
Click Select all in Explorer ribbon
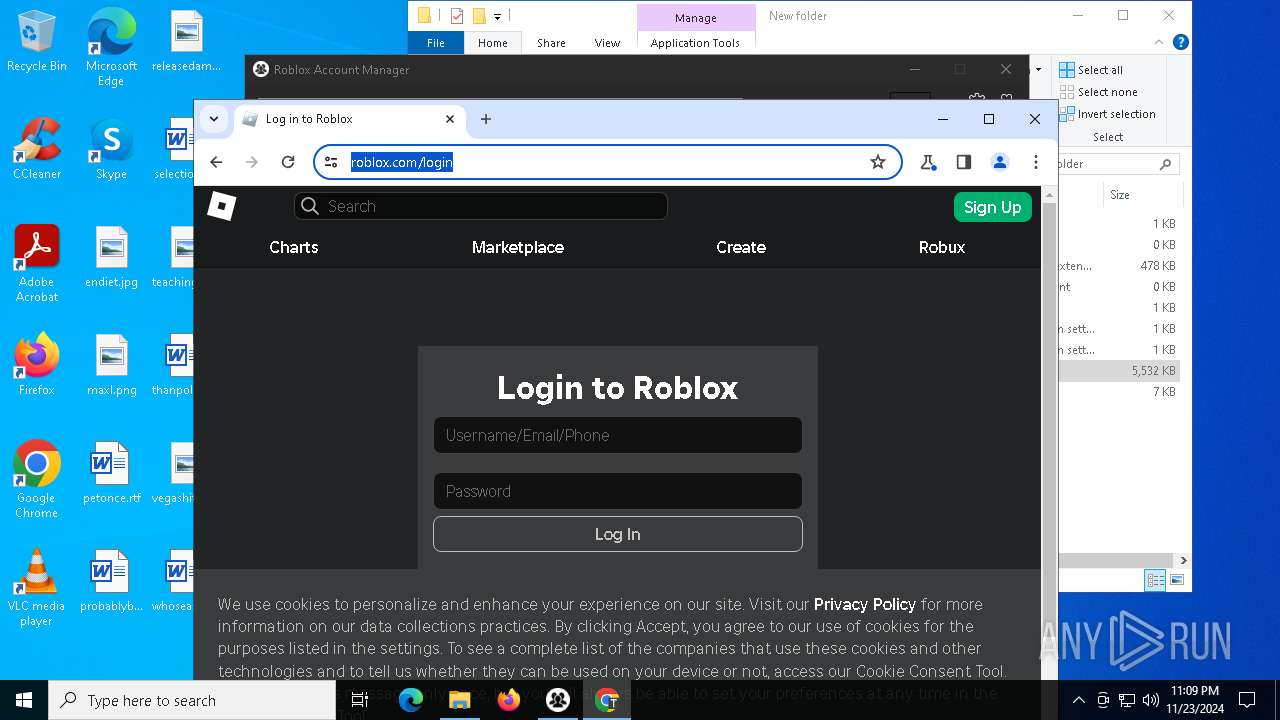pos(1091,70)
